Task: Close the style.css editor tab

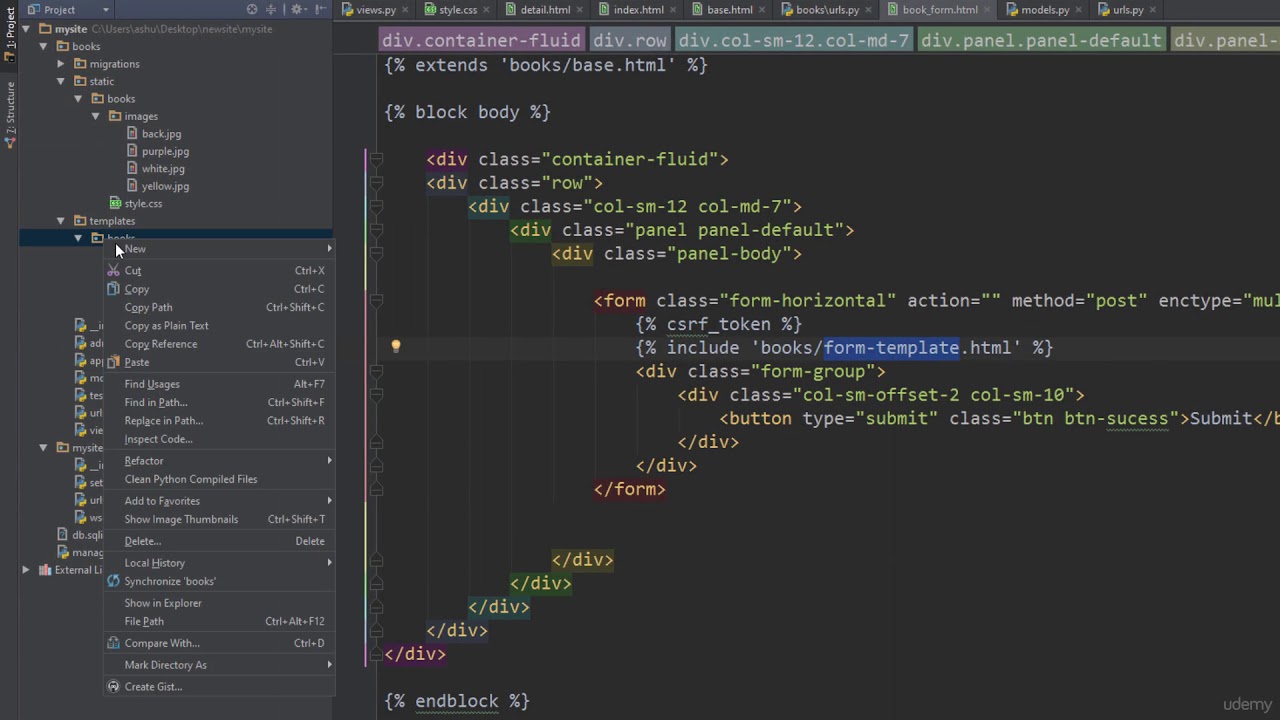Action: coord(486,10)
